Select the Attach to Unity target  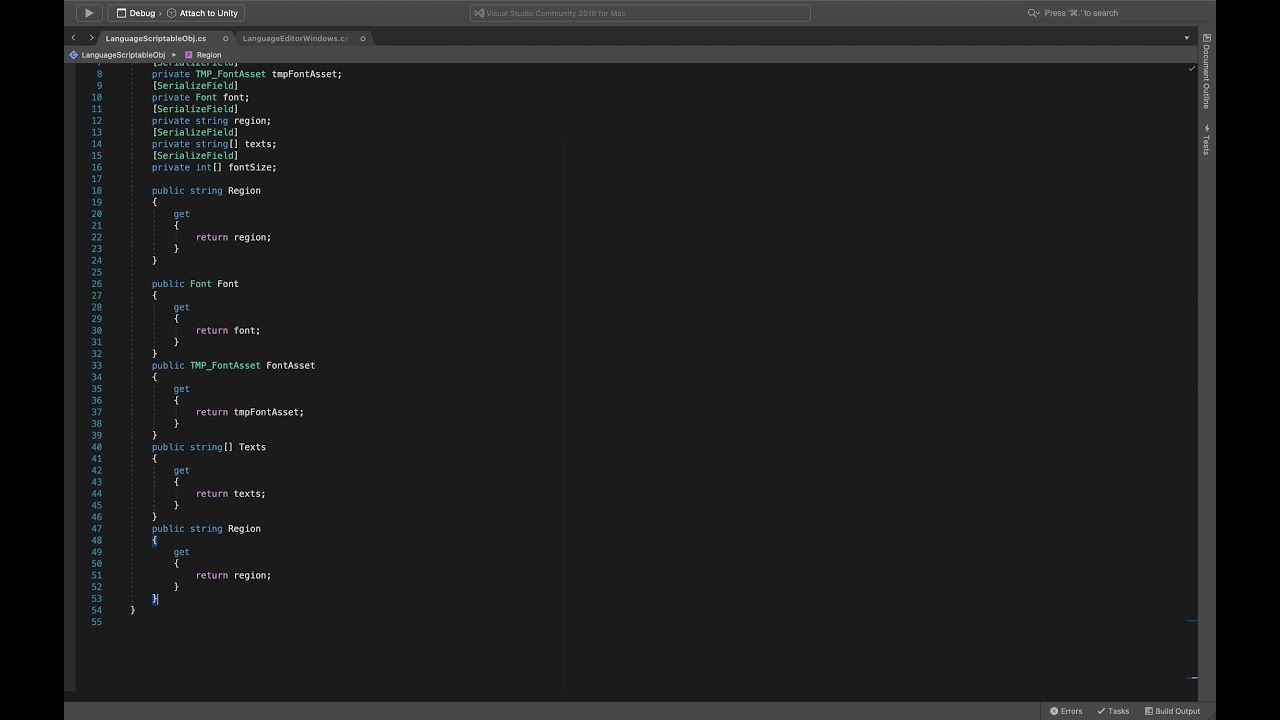(x=202, y=13)
